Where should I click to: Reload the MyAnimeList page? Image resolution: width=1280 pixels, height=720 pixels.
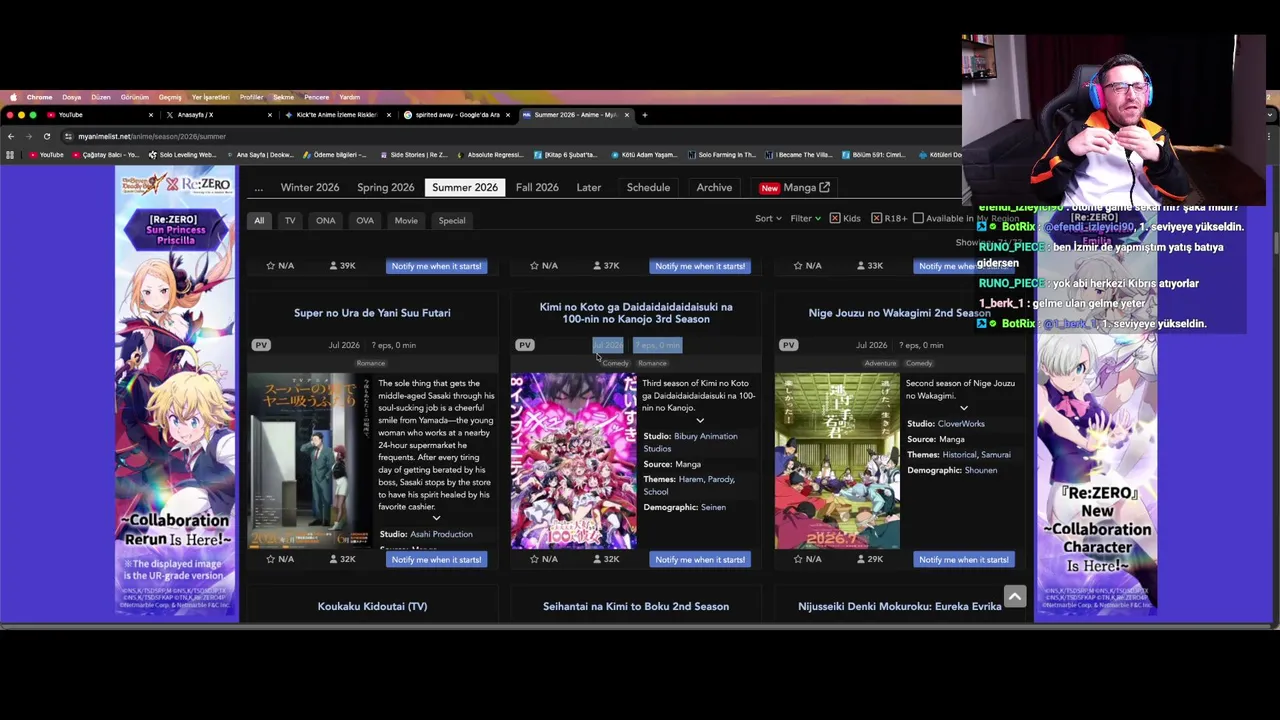point(46,136)
